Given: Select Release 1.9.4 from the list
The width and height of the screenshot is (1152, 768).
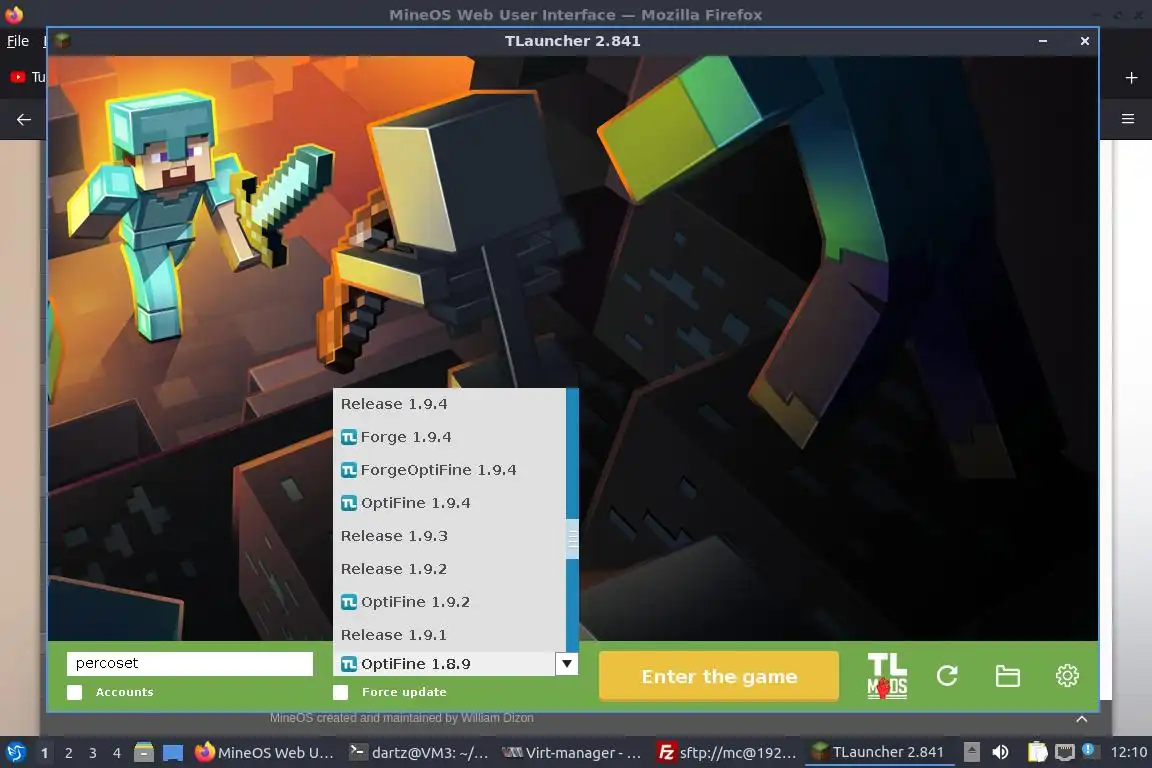Looking at the screenshot, I should pos(450,404).
